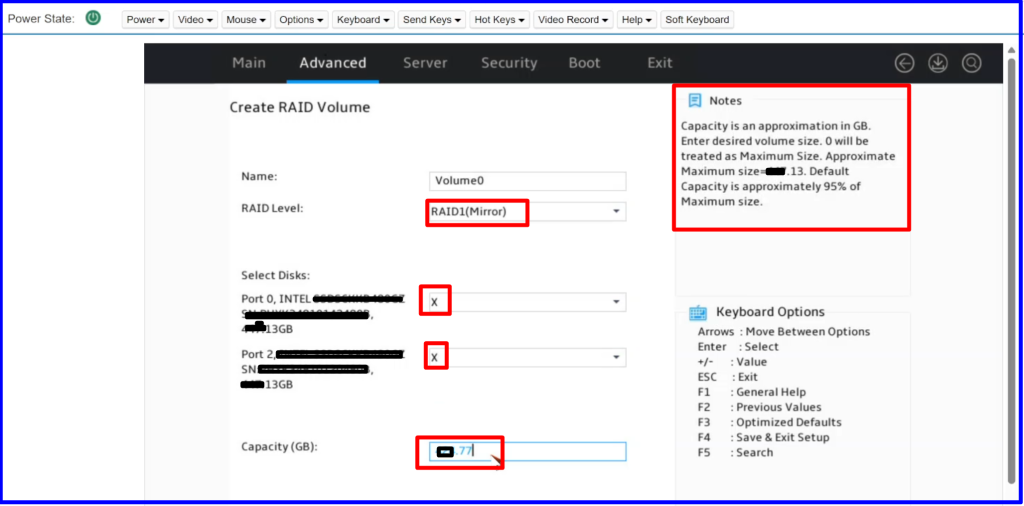Open the Security BIOS tab
The image size is (1024, 506).
[x=509, y=63]
